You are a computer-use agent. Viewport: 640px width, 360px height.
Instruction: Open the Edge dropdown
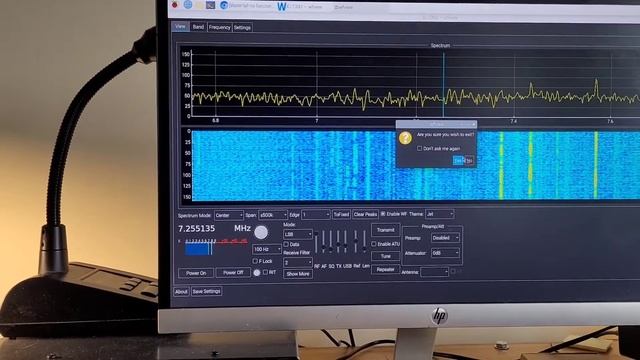coord(316,214)
